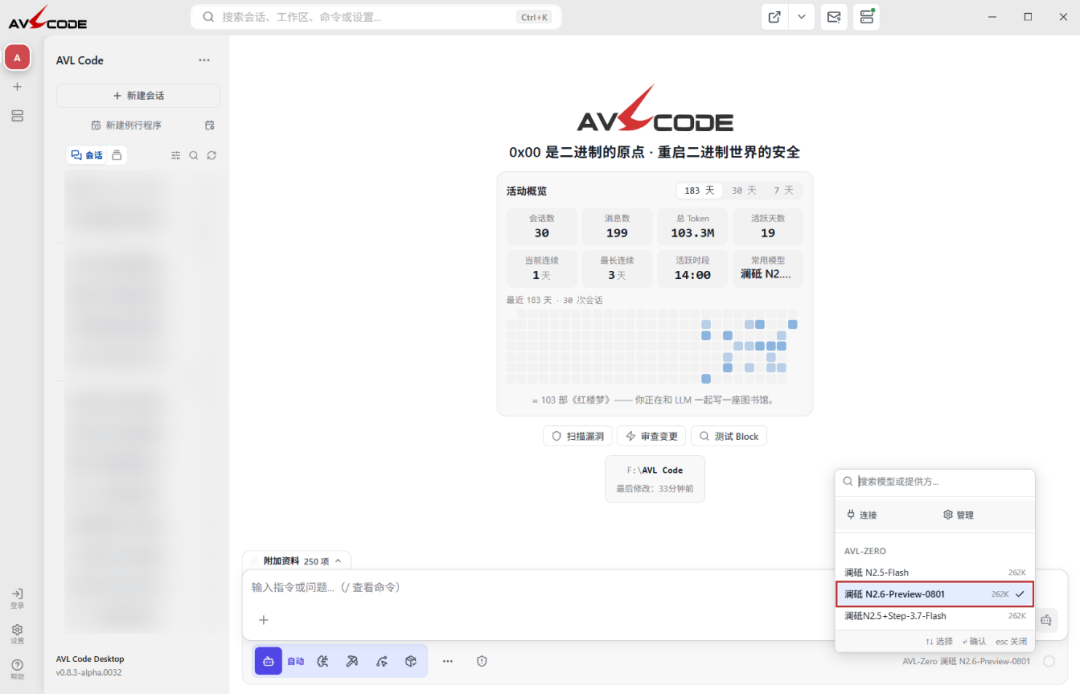Click the 当前连续 1 天 stat card

pyautogui.click(x=541, y=269)
